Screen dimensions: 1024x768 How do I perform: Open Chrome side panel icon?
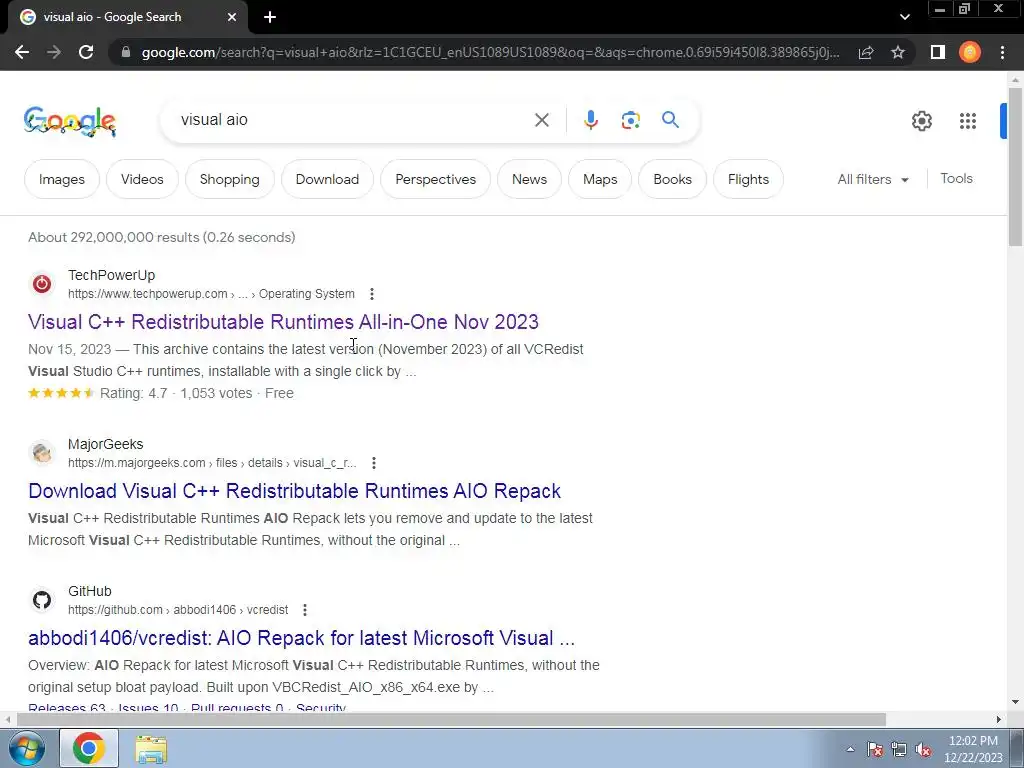pyautogui.click(x=938, y=52)
